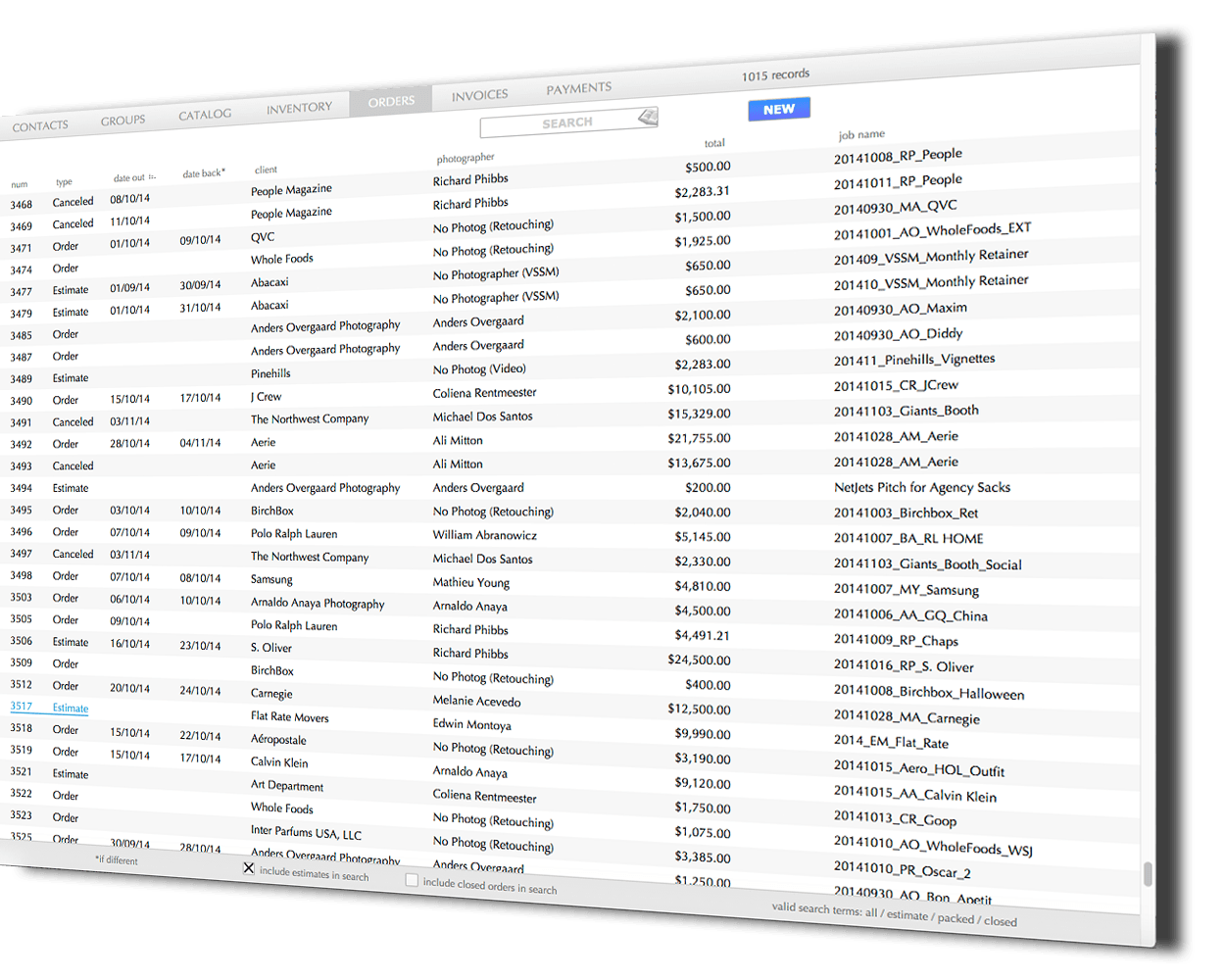Select order number 3471
The width and height of the screenshot is (1225, 980).
click(22, 248)
